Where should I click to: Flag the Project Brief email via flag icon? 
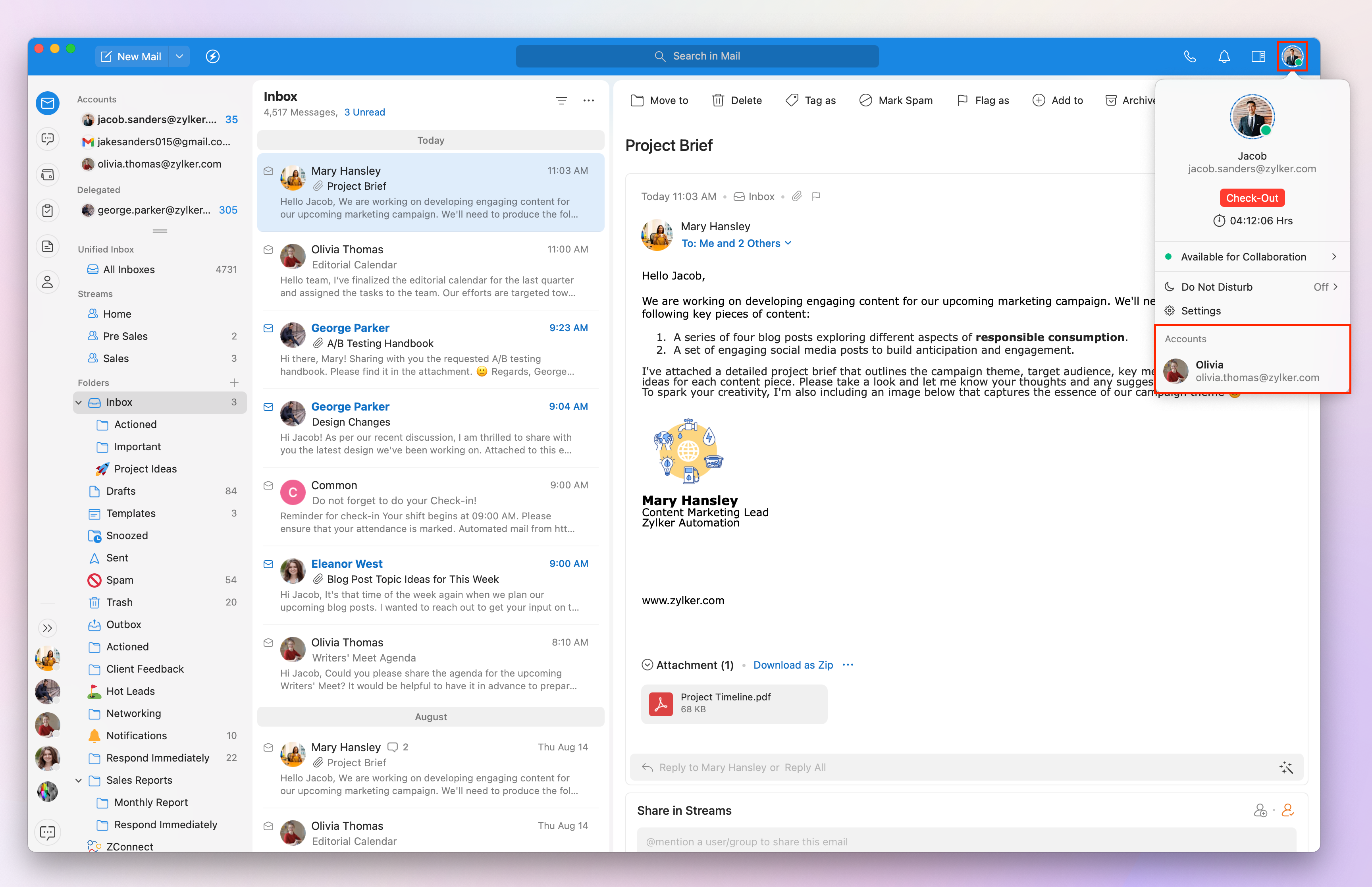[816, 197]
